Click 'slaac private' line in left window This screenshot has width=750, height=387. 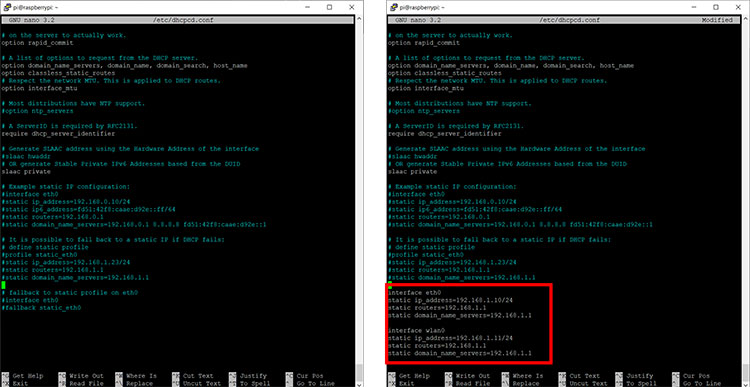coord(26,171)
